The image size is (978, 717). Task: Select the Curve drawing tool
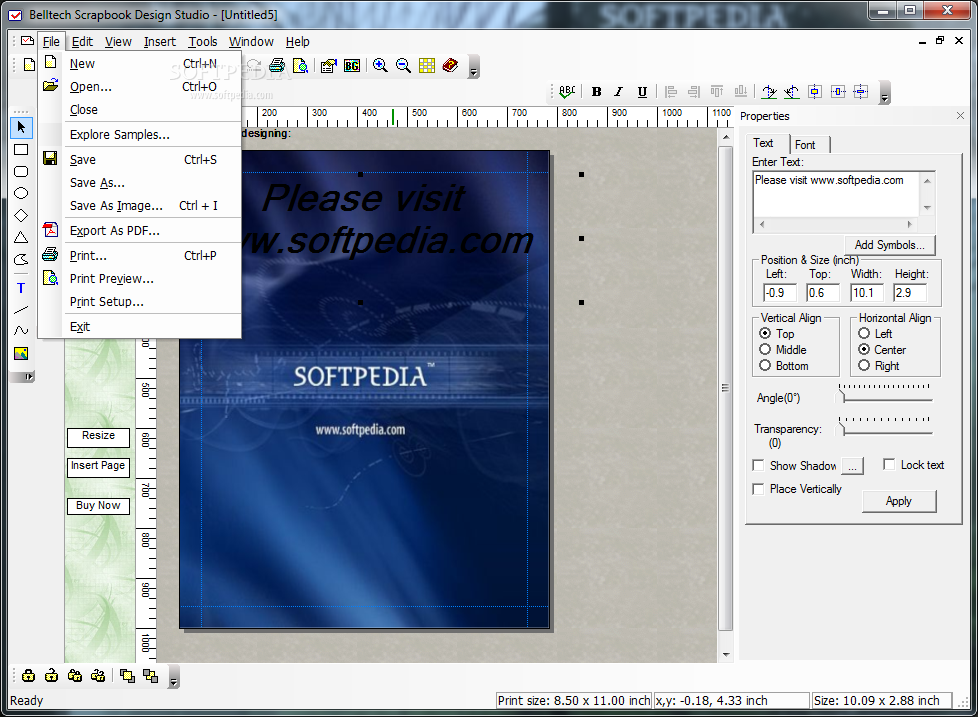(x=21, y=331)
